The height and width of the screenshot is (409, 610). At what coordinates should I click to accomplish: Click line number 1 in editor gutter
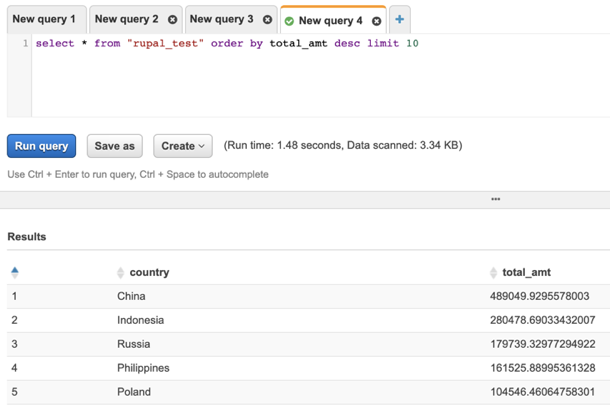click(25, 43)
